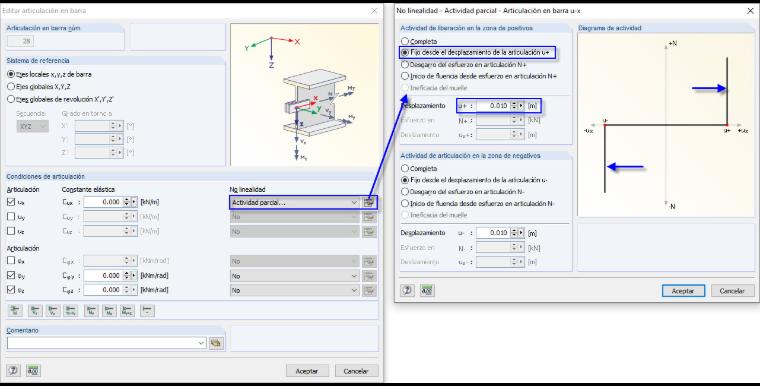Click the spinner on u+ displacement field
Screen dimensions: 760x386
[x=514, y=105]
